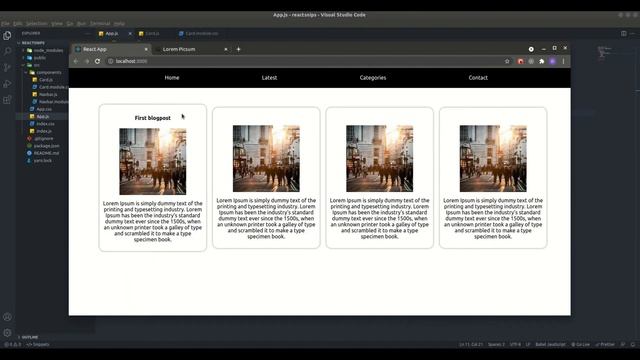Open the purple profile avatar in browser
The width and height of the screenshot is (640, 360).
552,61
